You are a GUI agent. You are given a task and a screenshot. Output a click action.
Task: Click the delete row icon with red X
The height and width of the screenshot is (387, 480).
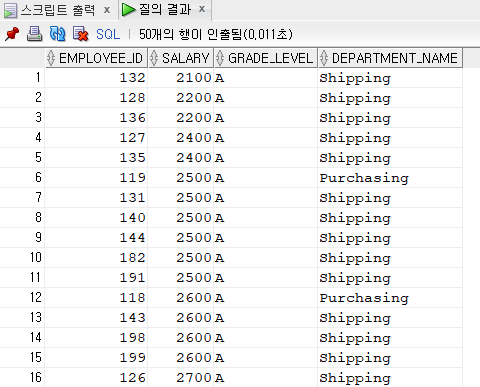[80, 34]
